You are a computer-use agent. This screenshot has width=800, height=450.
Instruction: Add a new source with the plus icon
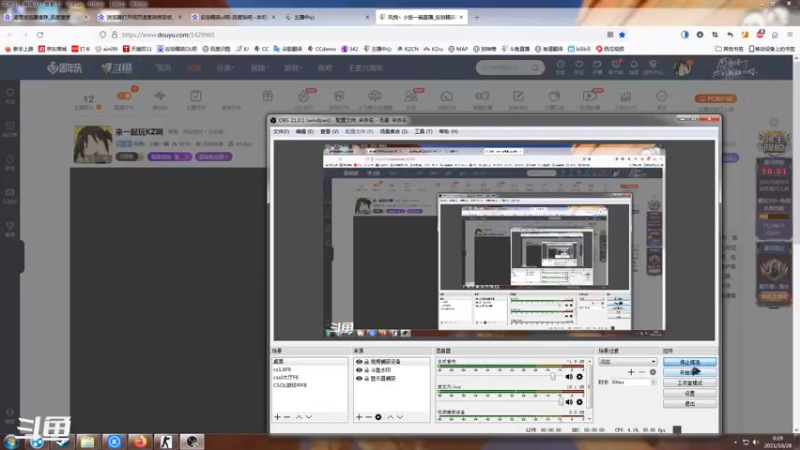tap(359, 417)
